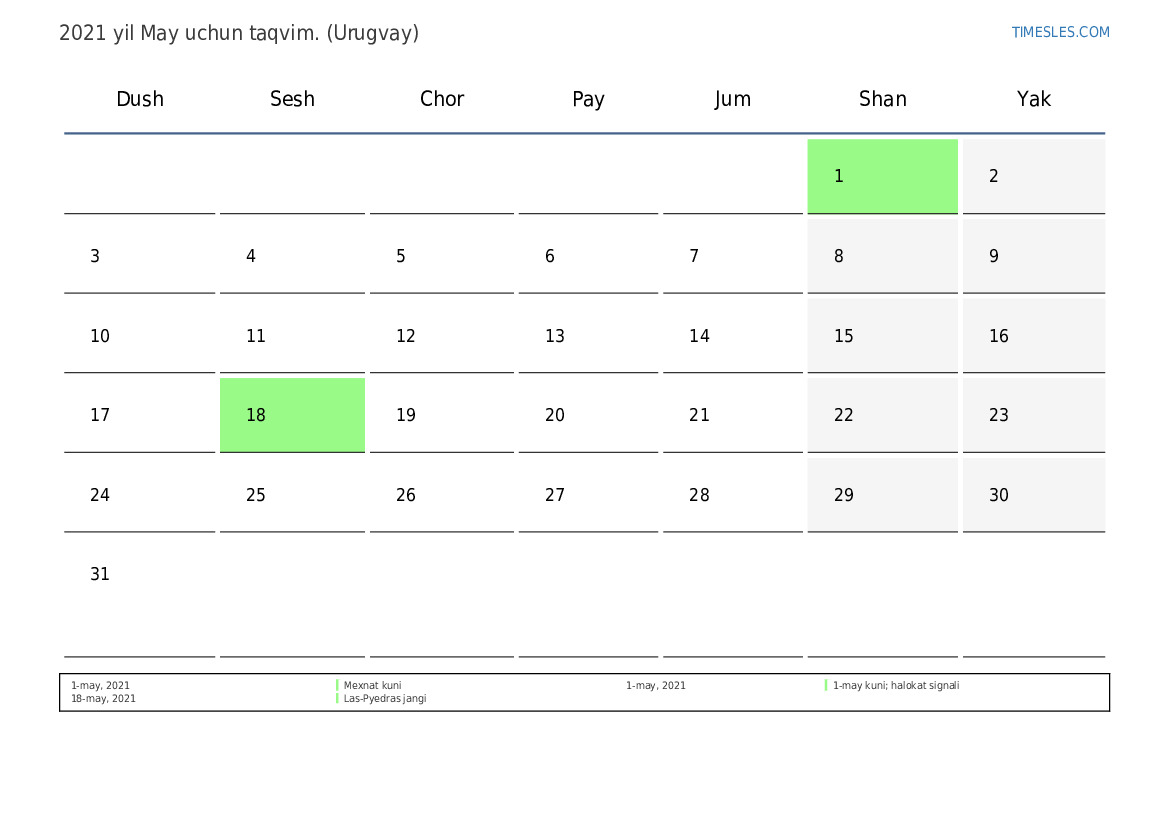Image resolution: width=1169 pixels, height=827 pixels.
Task: Select day 14 in the calendar
Action: click(x=732, y=336)
